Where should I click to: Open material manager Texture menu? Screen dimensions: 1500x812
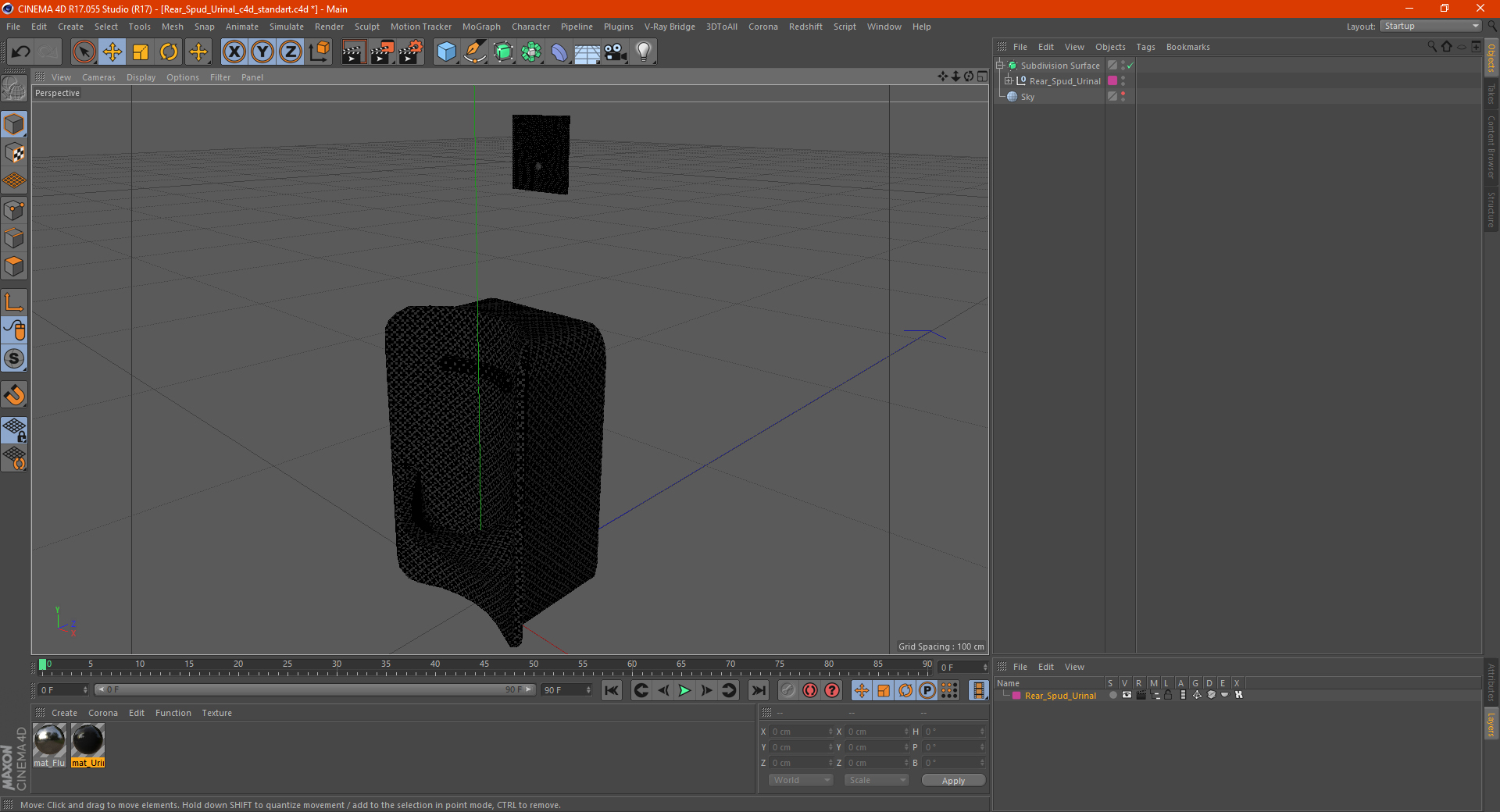(216, 713)
